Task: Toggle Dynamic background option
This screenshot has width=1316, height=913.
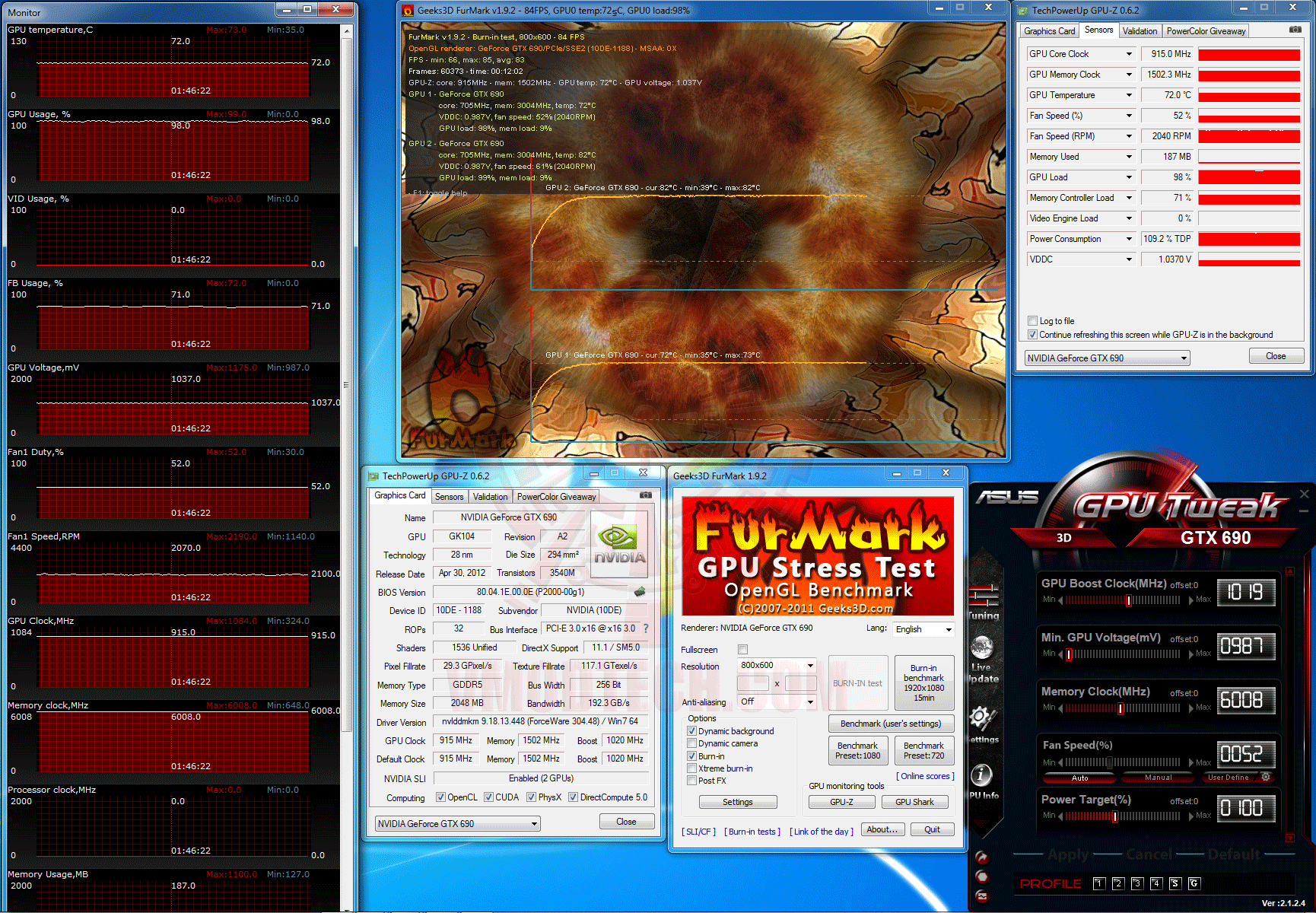Action: pos(691,731)
